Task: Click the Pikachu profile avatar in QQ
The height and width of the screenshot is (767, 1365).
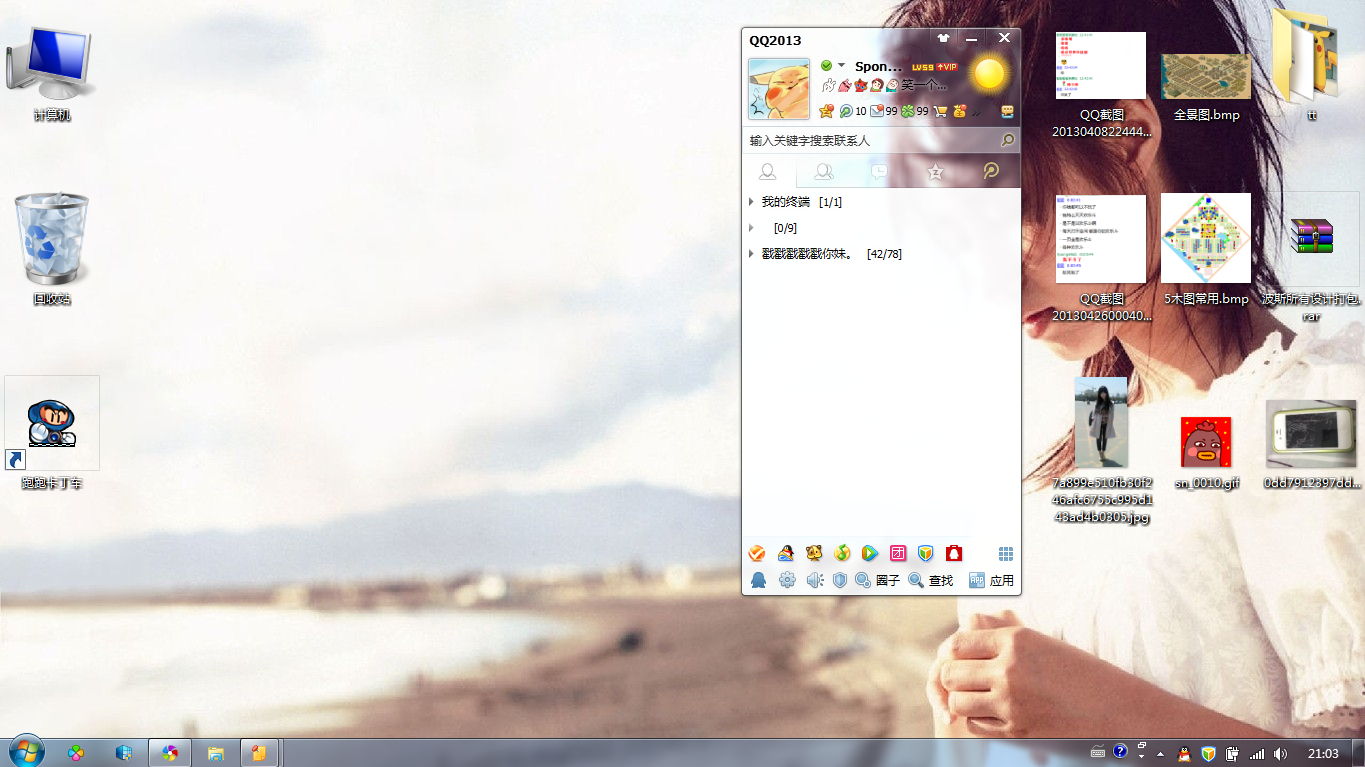Action: [779, 88]
